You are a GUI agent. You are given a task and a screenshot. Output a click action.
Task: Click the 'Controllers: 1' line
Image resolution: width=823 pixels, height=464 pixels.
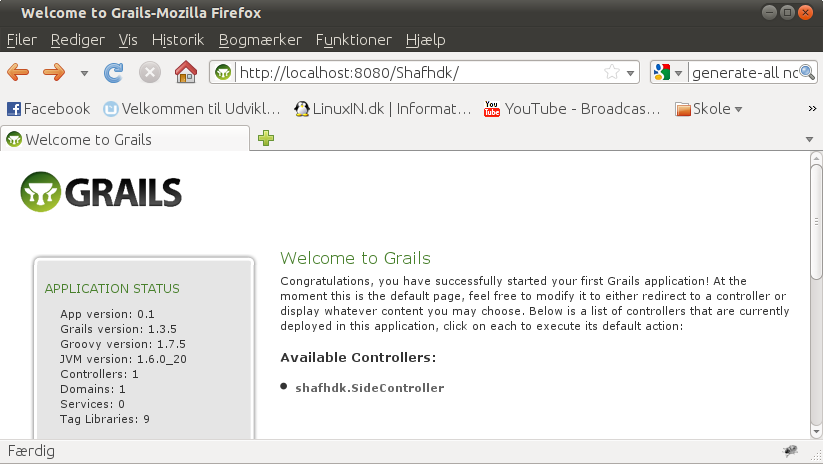pyautogui.click(x=99, y=374)
